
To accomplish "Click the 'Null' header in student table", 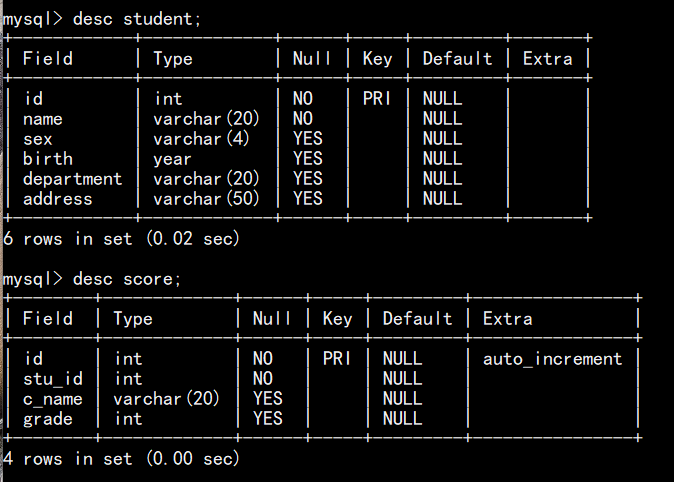I will (x=312, y=59).
